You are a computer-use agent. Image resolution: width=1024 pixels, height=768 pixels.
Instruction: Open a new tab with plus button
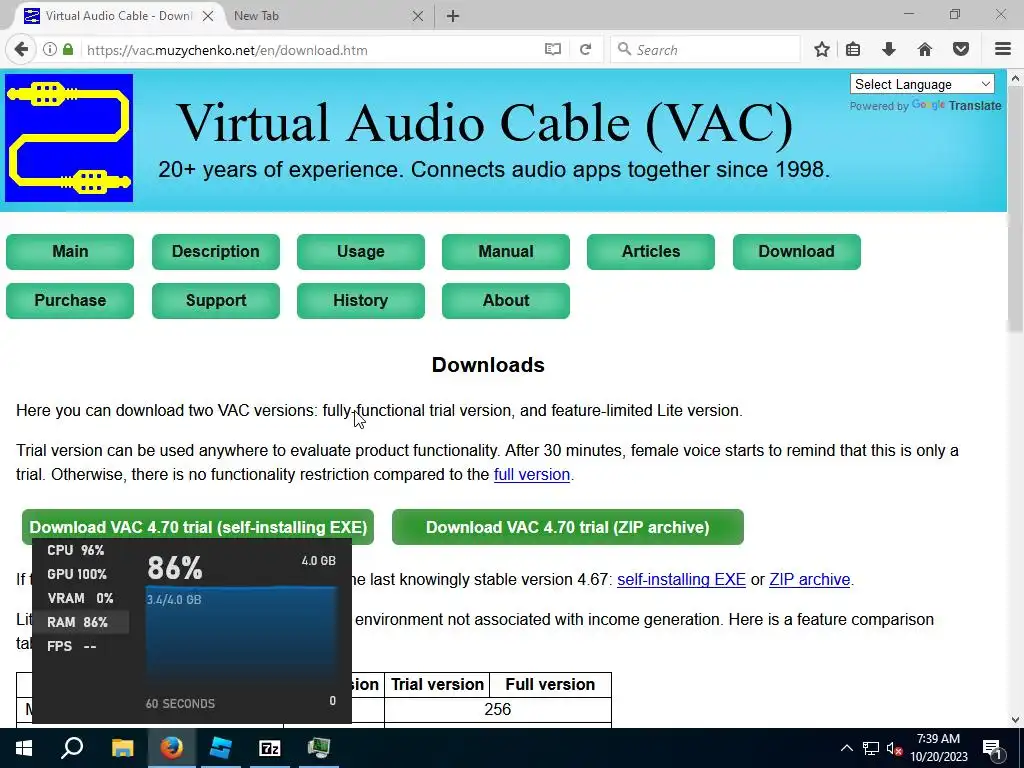(453, 16)
